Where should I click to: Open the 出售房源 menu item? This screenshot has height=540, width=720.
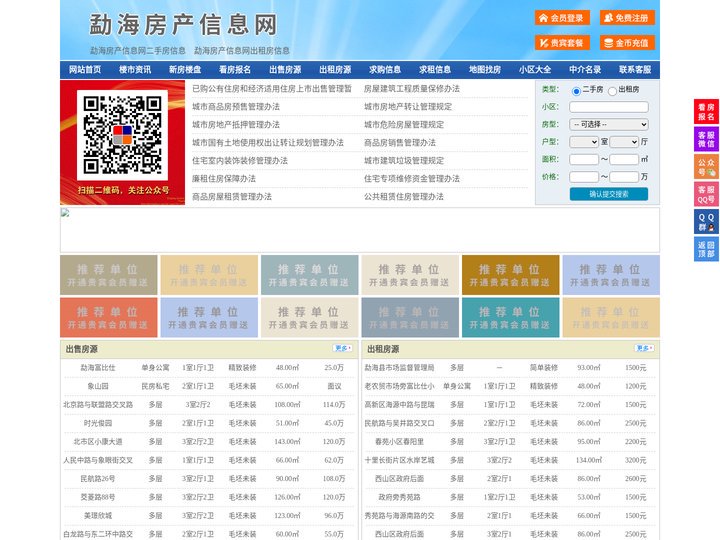(285, 70)
